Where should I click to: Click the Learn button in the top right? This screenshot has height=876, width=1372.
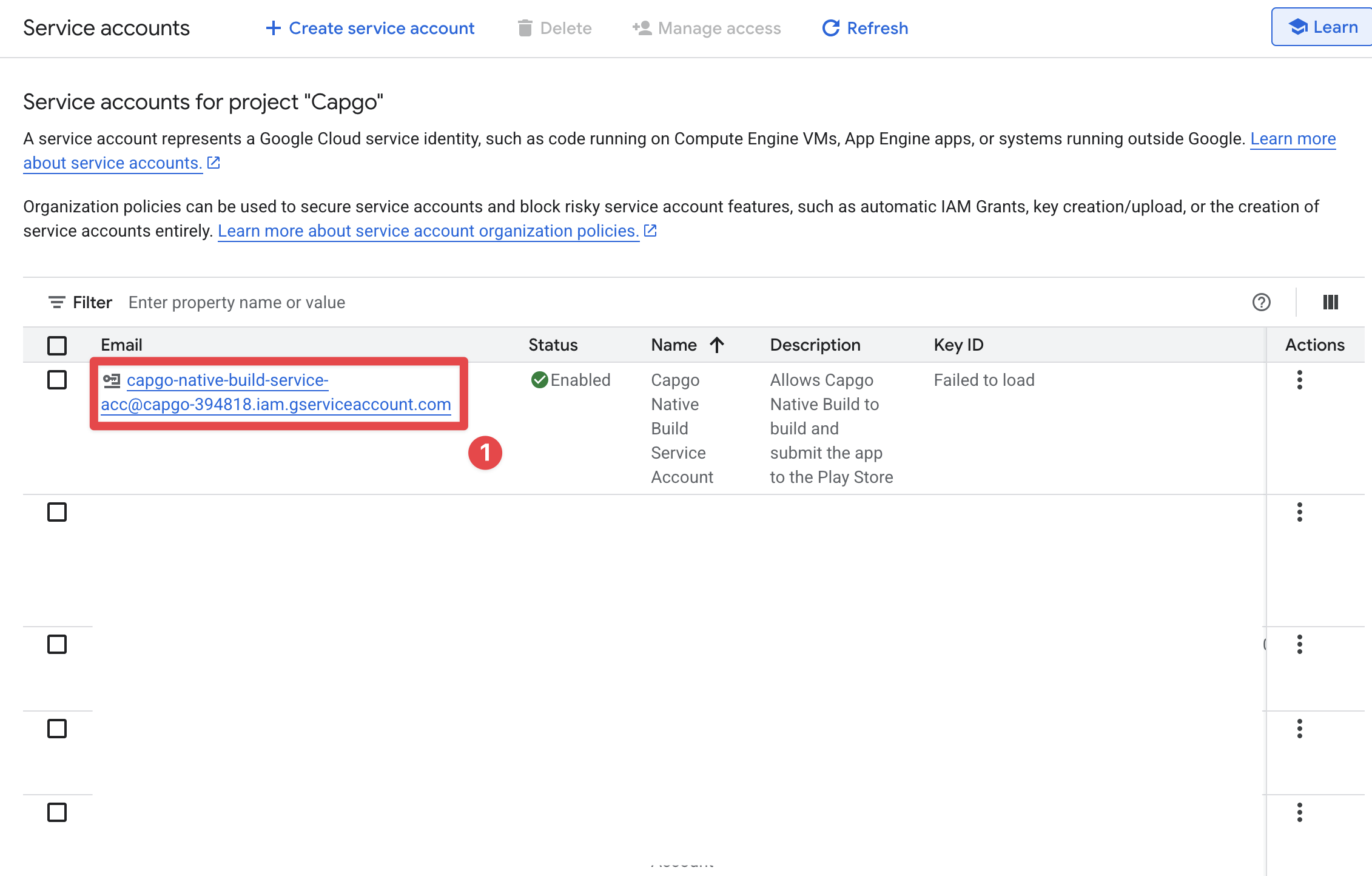pyautogui.click(x=1321, y=27)
